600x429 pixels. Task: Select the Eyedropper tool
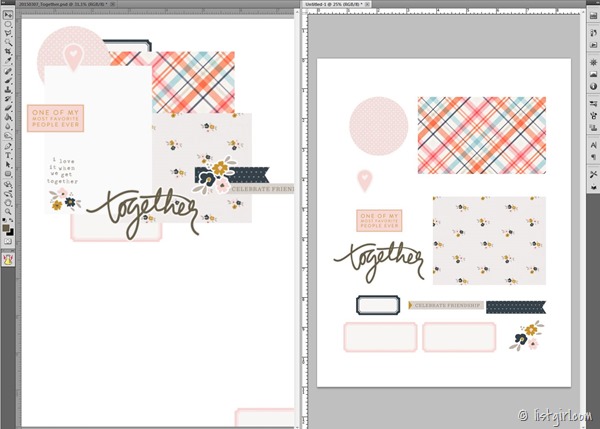point(8,61)
